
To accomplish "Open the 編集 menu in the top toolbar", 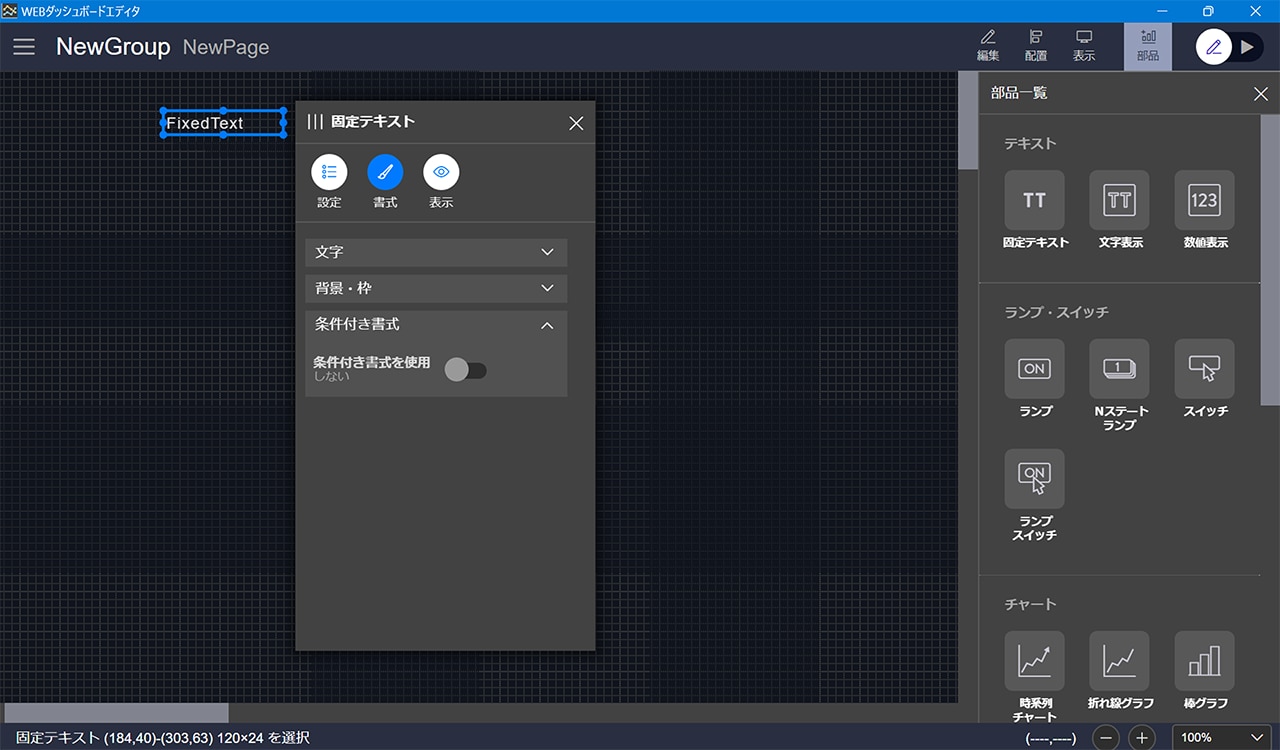I will [x=988, y=46].
